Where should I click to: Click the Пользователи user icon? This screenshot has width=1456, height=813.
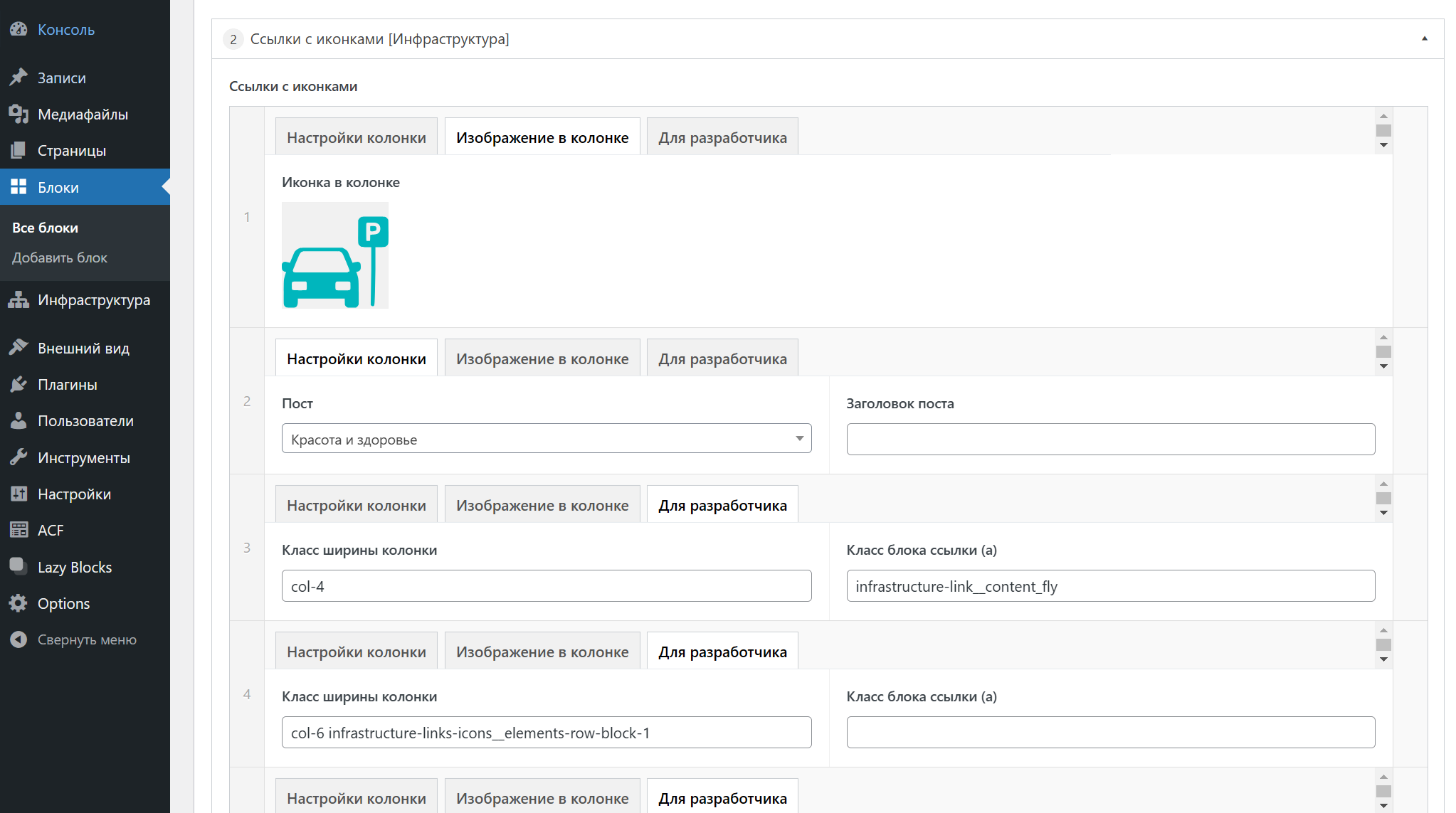(19, 420)
